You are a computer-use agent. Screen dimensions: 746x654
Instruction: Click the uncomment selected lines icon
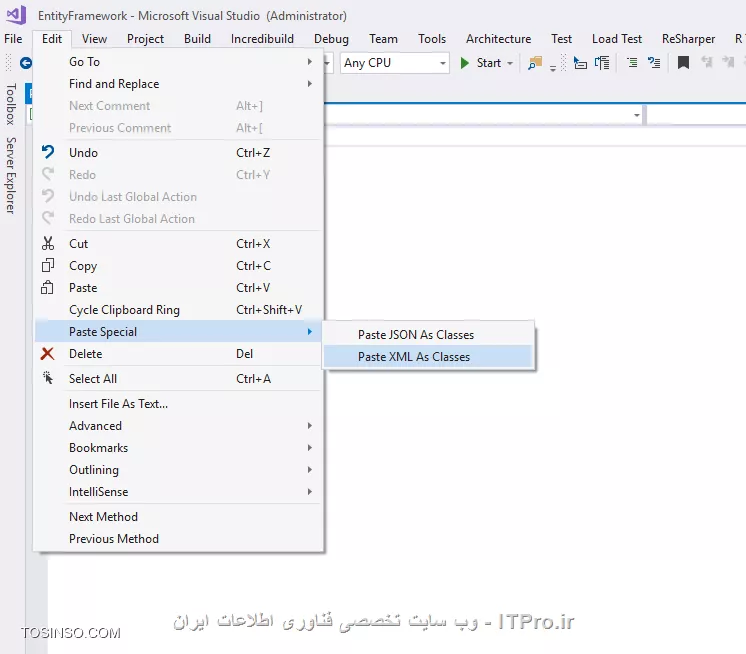[654, 63]
